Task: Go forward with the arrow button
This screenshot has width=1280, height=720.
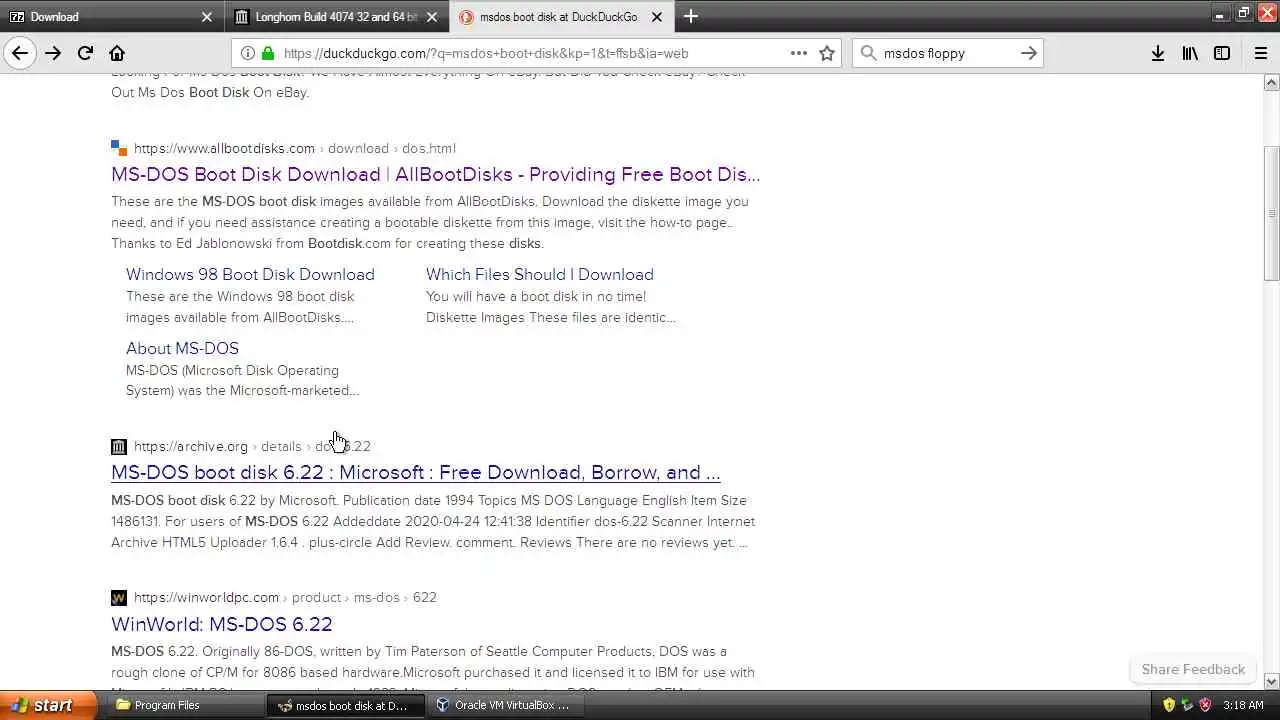Action: click(53, 53)
